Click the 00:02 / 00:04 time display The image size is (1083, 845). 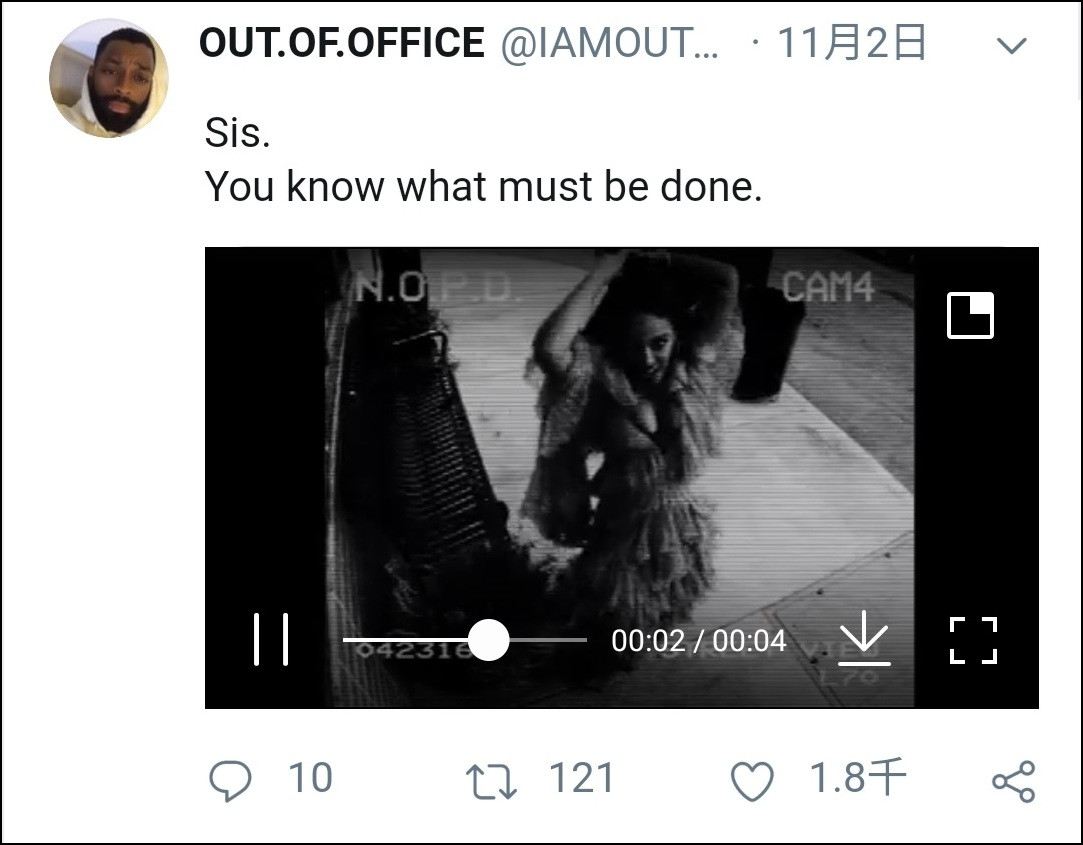tap(698, 640)
